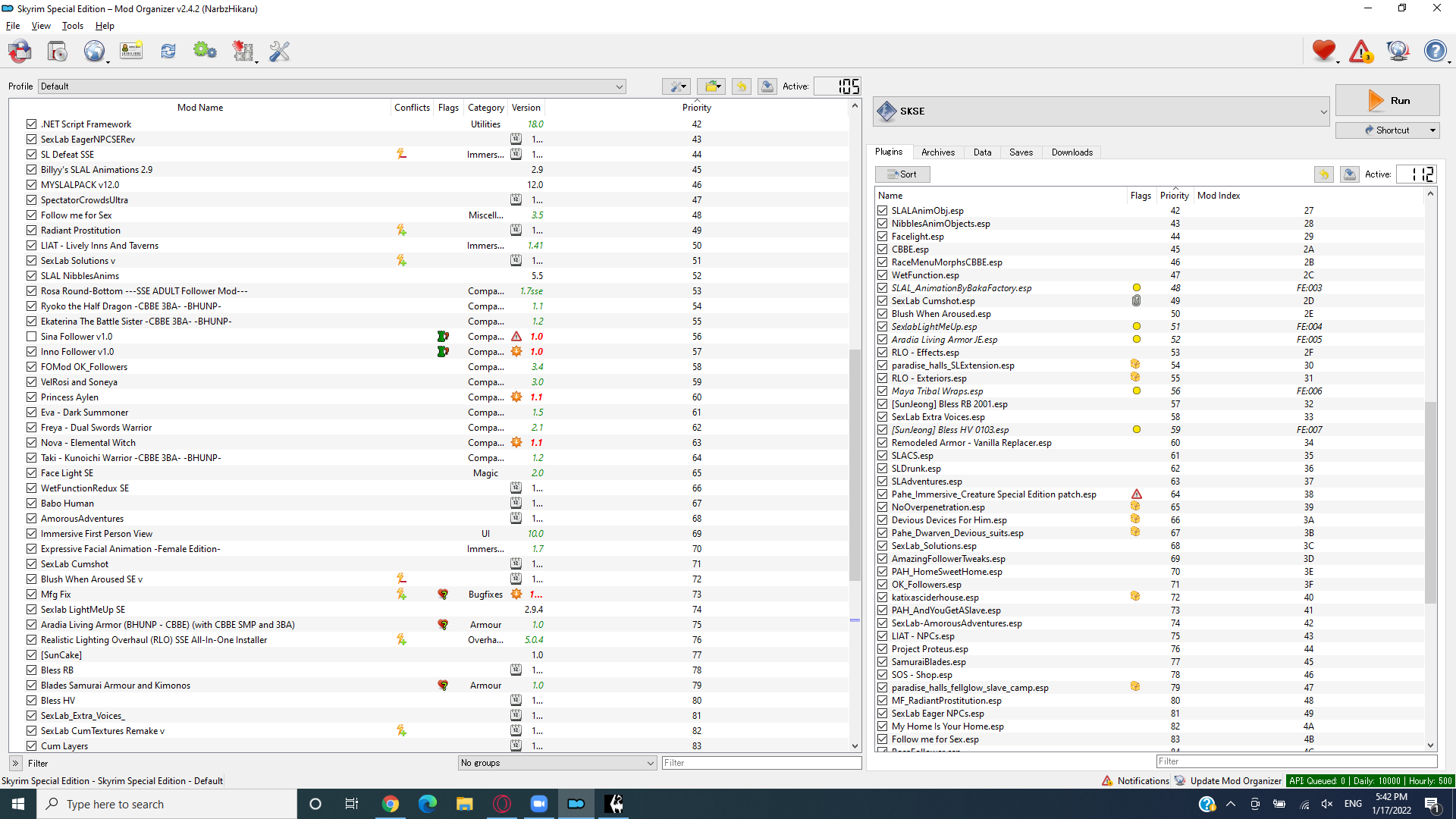Viewport: 1456px width, 819px height.
Task: Open the mod list wrench options dropdown
Action: (x=676, y=86)
